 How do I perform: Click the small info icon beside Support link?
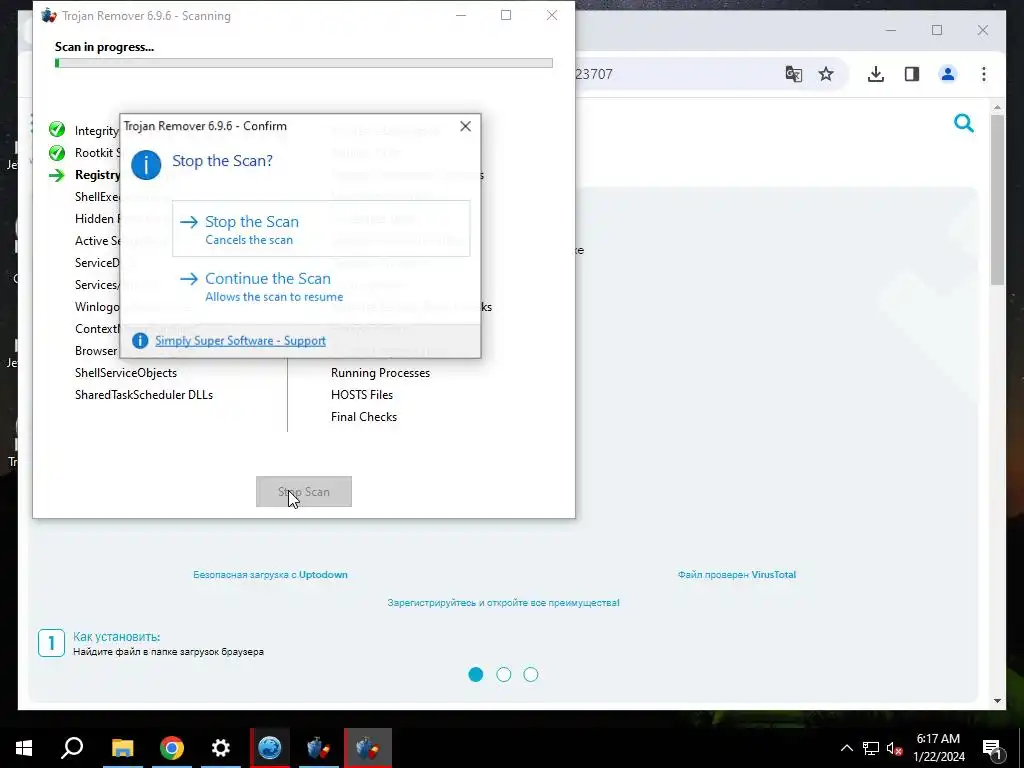tap(140, 340)
